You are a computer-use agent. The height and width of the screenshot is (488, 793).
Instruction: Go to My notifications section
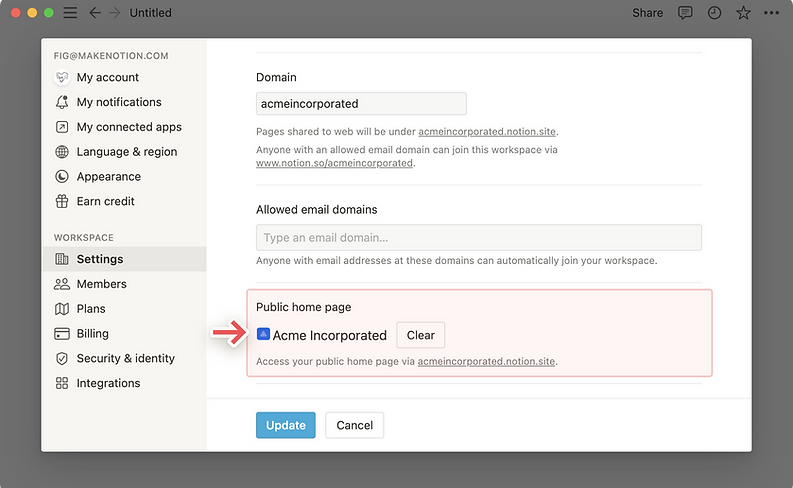118,102
